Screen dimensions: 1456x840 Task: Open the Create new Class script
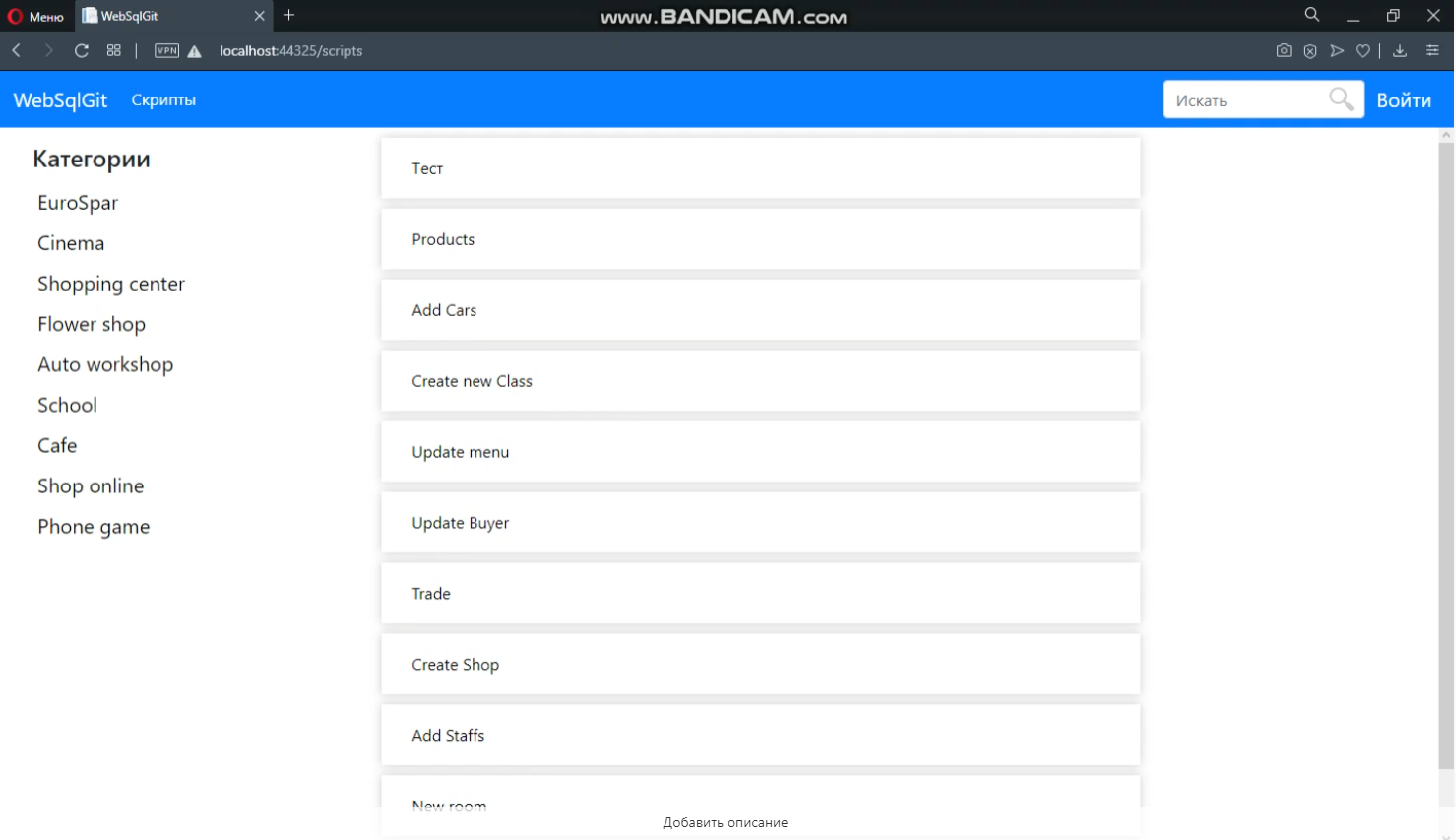(x=761, y=381)
